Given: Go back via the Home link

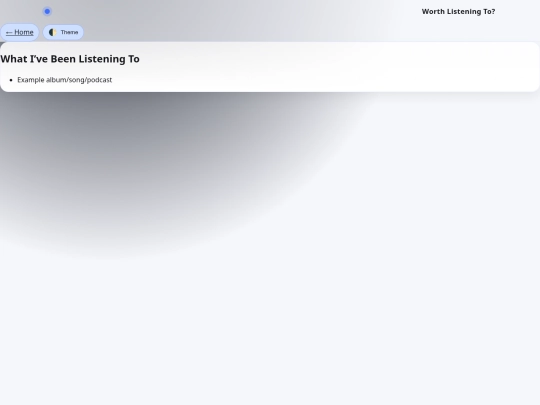Looking at the screenshot, I should pyautogui.click(x=20, y=32).
